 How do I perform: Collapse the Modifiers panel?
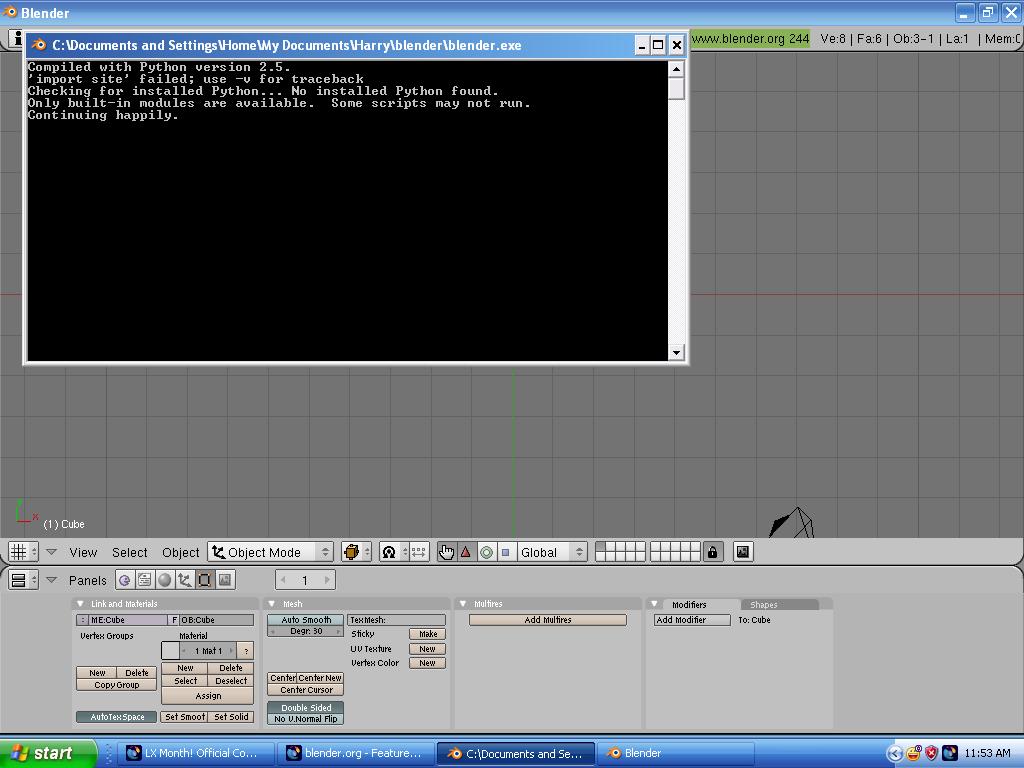click(654, 604)
